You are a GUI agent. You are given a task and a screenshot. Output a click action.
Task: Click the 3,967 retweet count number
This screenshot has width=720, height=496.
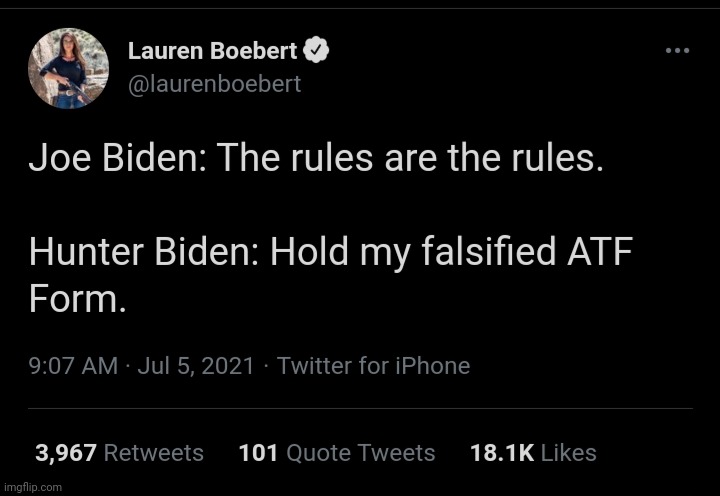coord(66,453)
